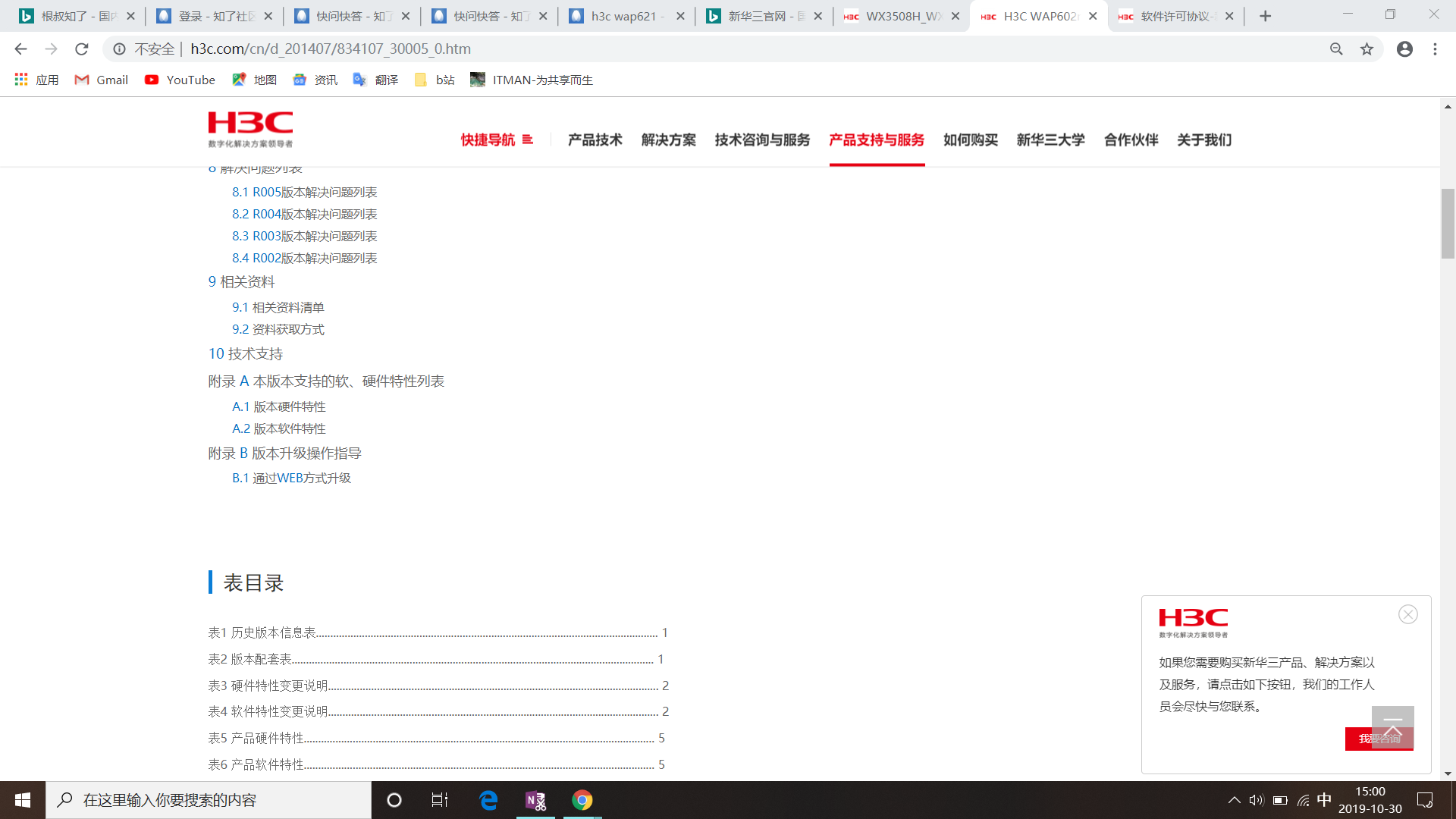Switch to the WX3508H browser tab

tap(899, 16)
